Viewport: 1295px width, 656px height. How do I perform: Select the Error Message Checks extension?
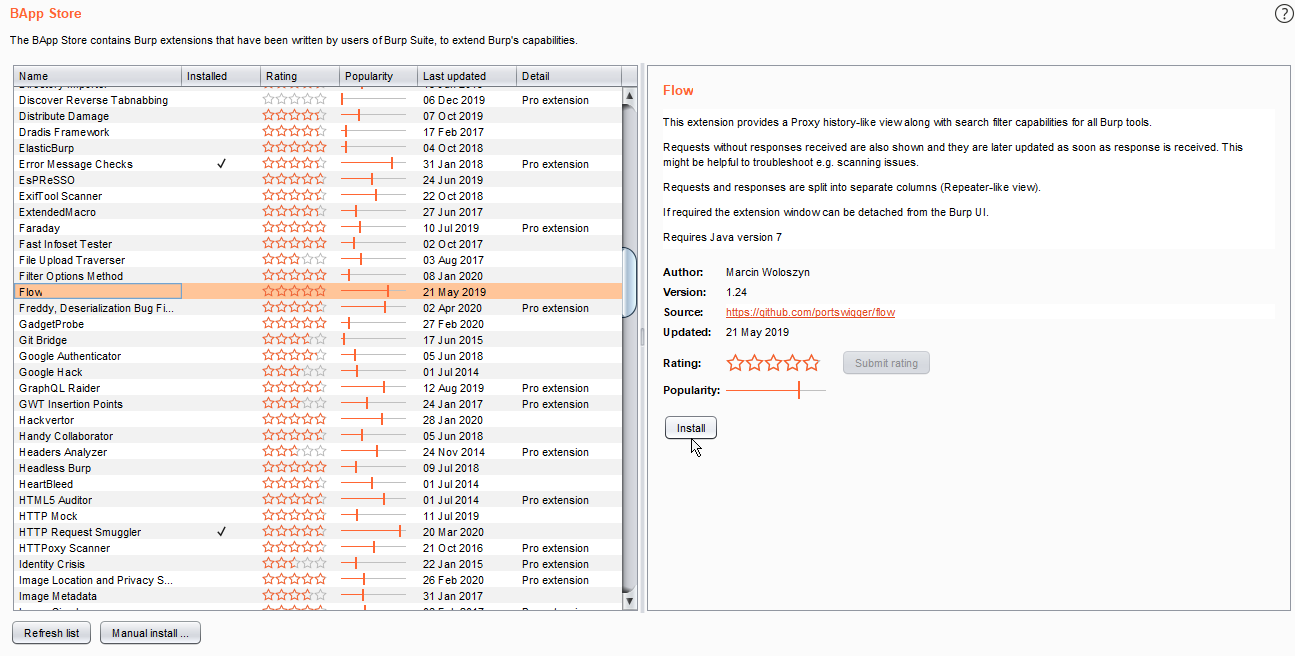click(76, 164)
